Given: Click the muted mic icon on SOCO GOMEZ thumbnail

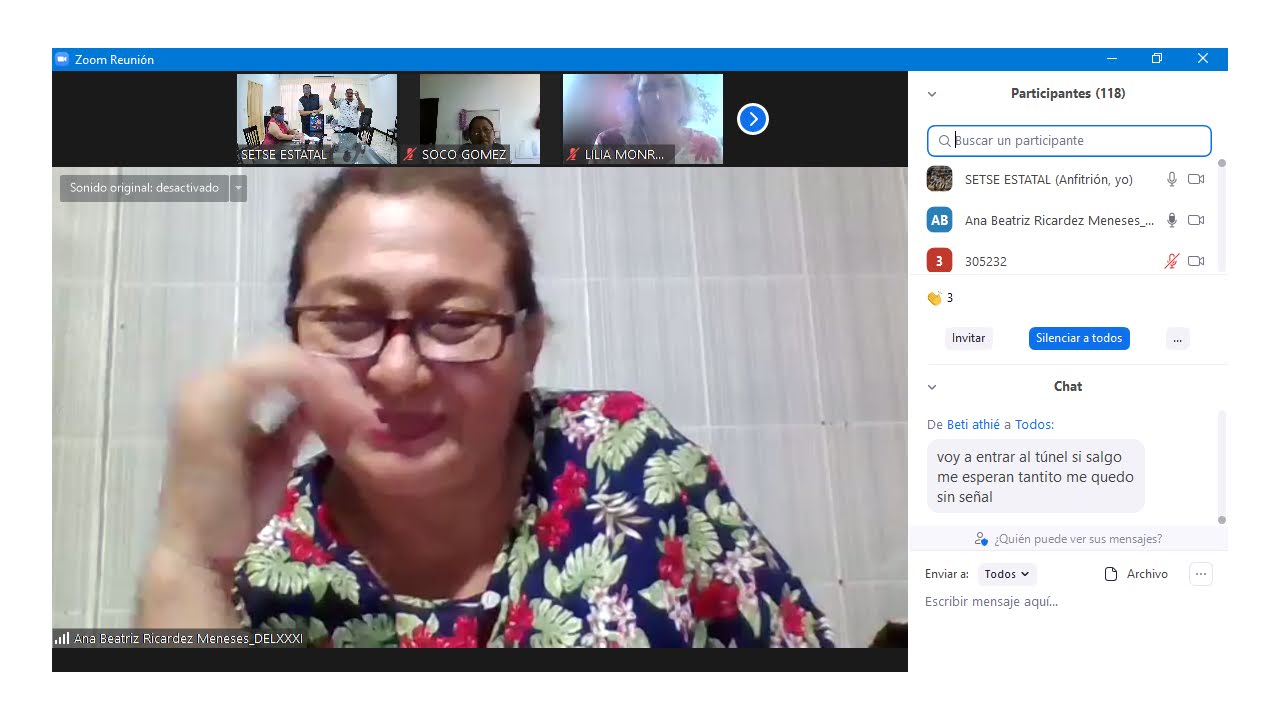Looking at the screenshot, I should point(409,155).
